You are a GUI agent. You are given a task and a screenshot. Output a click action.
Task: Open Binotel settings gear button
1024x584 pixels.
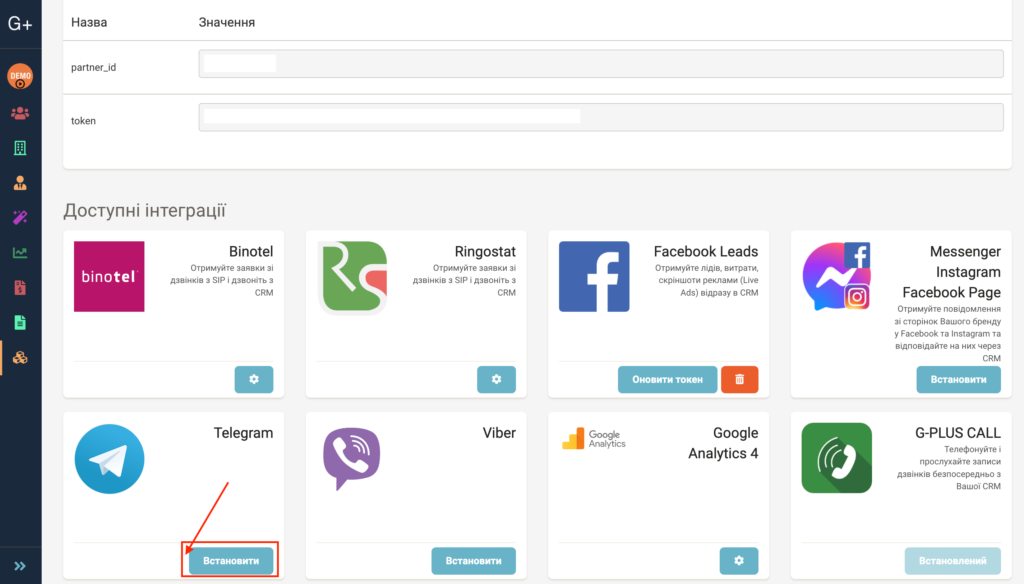tap(254, 380)
